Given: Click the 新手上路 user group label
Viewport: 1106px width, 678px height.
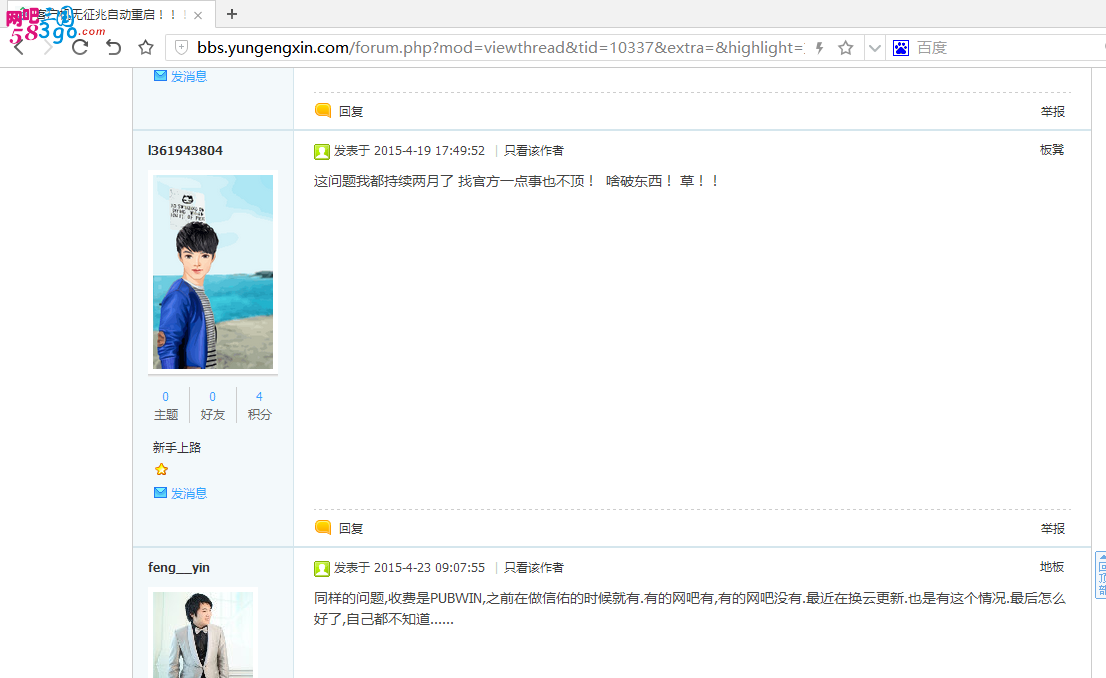Looking at the screenshot, I should pos(177,447).
